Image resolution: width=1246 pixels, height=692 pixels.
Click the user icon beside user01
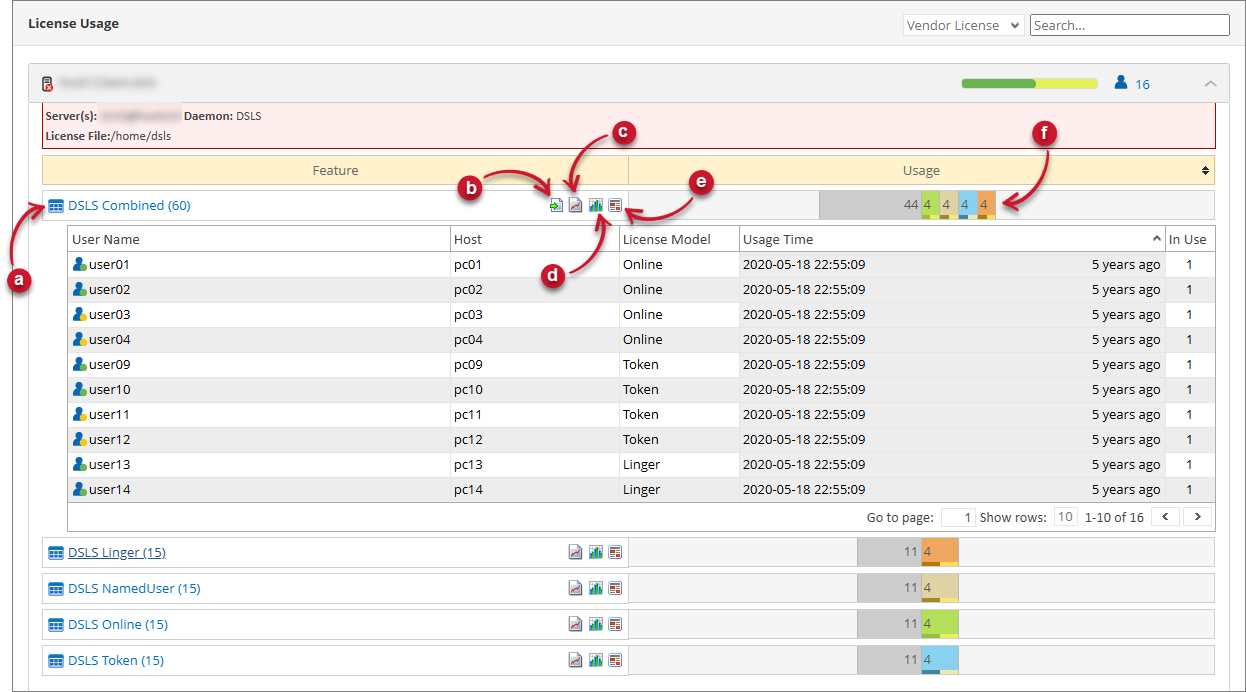(x=80, y=265)
